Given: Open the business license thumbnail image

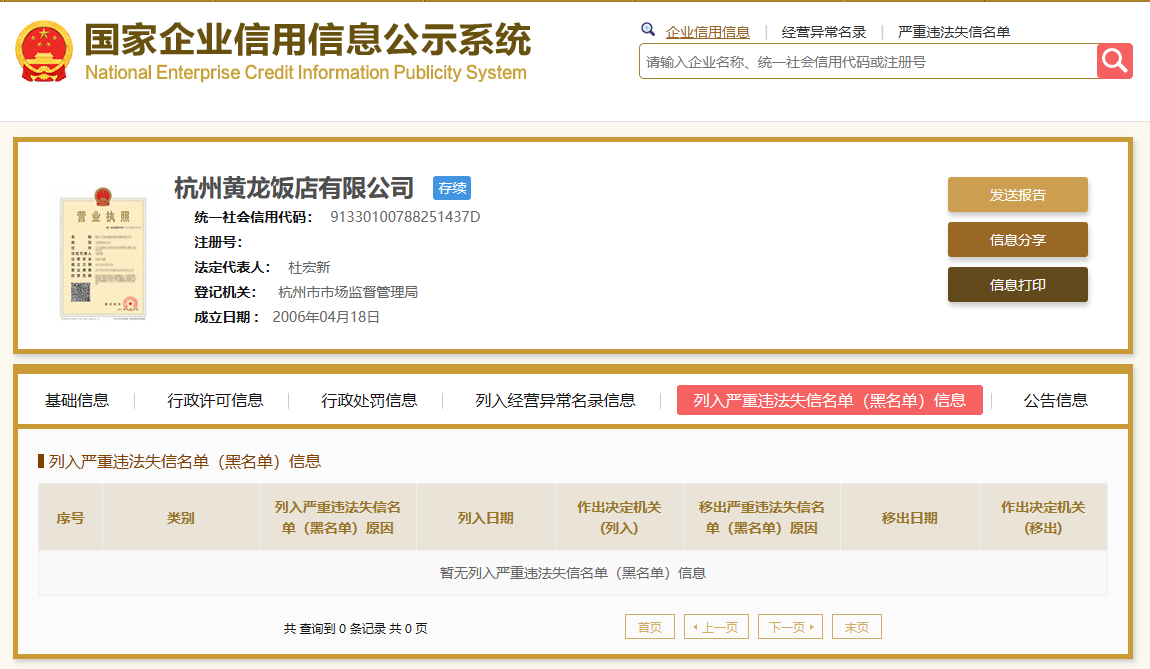Looking at the screenshot, I should tap(103, 253).
